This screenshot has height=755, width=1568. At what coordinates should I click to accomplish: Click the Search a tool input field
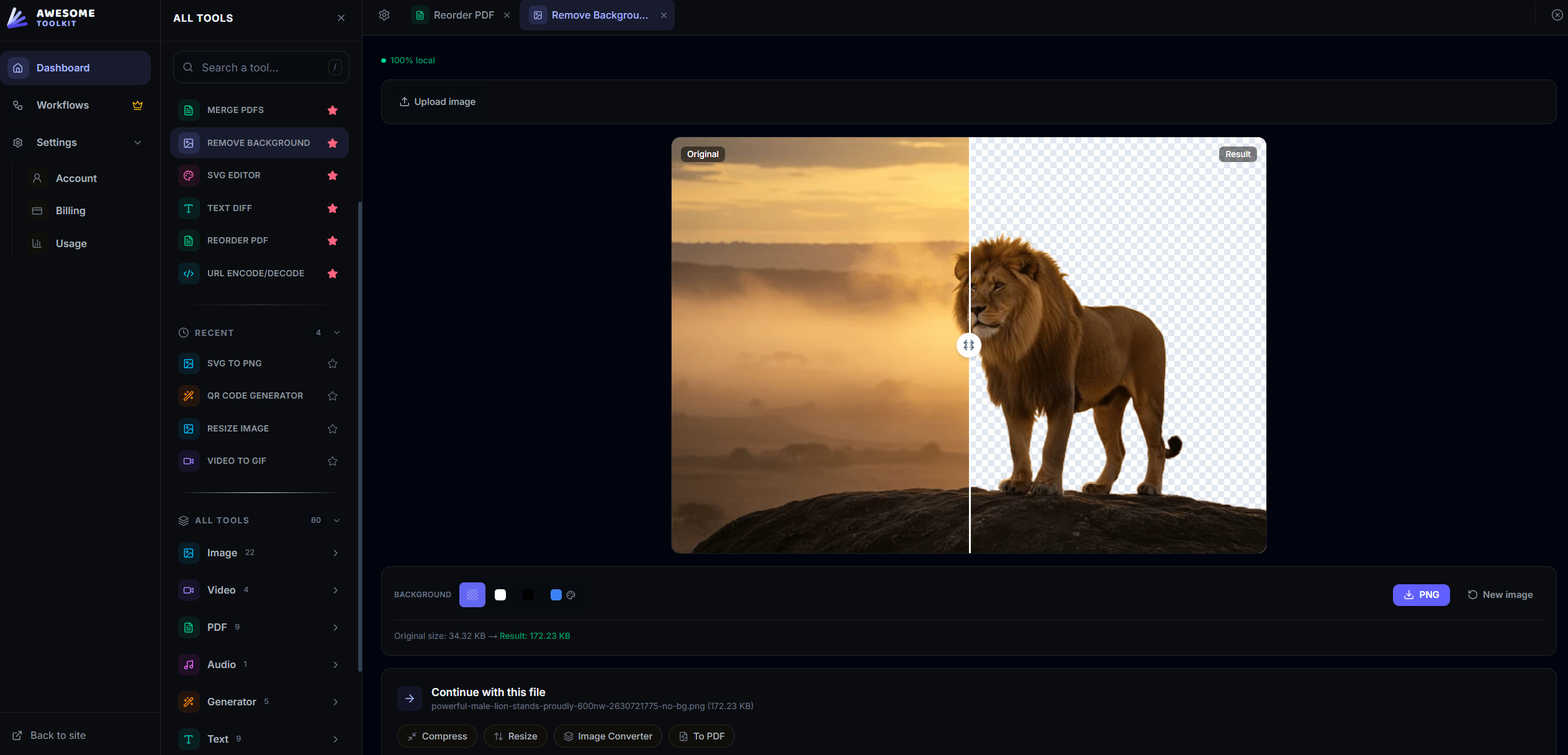pyautogui.click(x=259, y=67)
